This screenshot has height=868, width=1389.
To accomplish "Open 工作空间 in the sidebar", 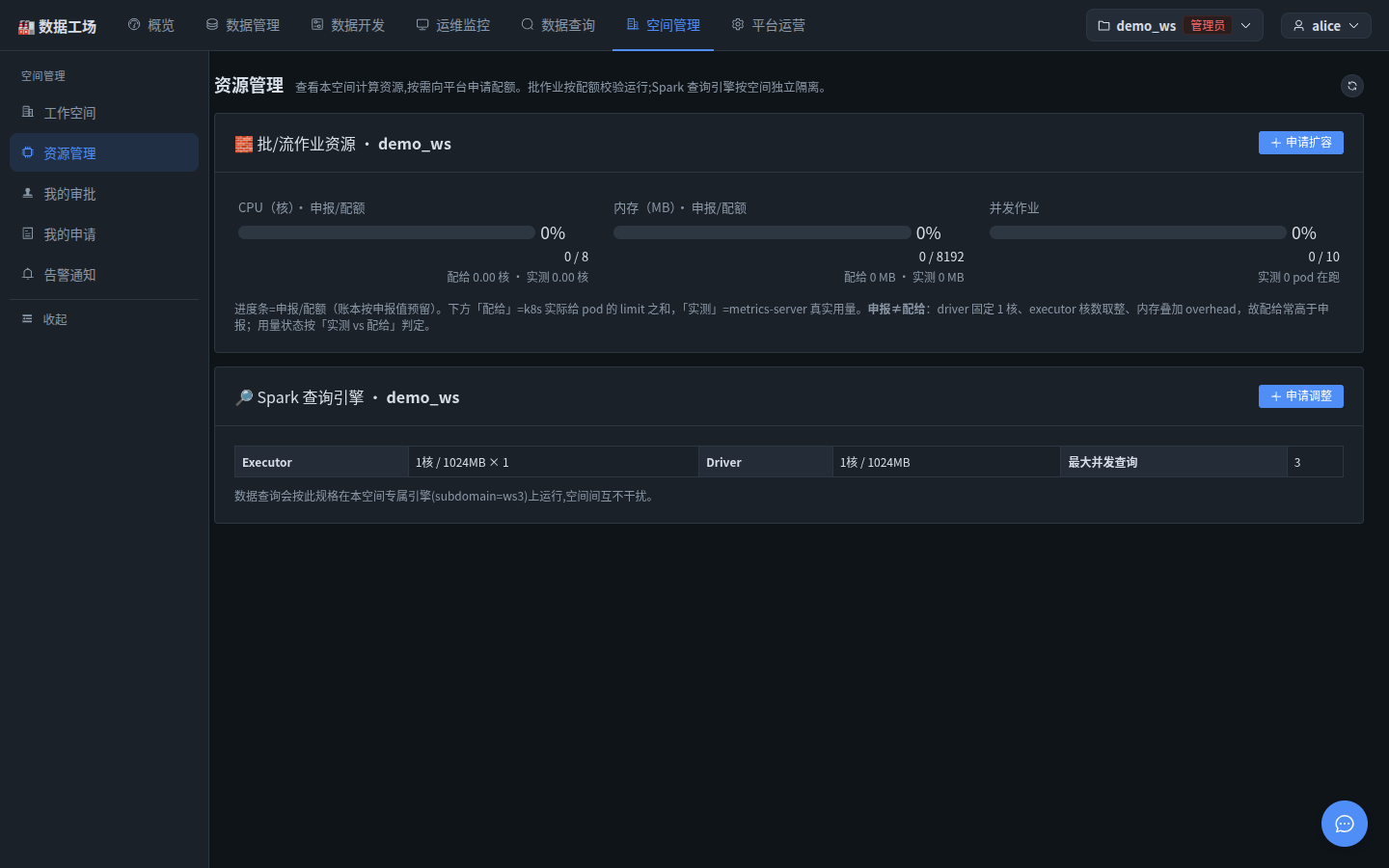I will (x=104, y=113).
